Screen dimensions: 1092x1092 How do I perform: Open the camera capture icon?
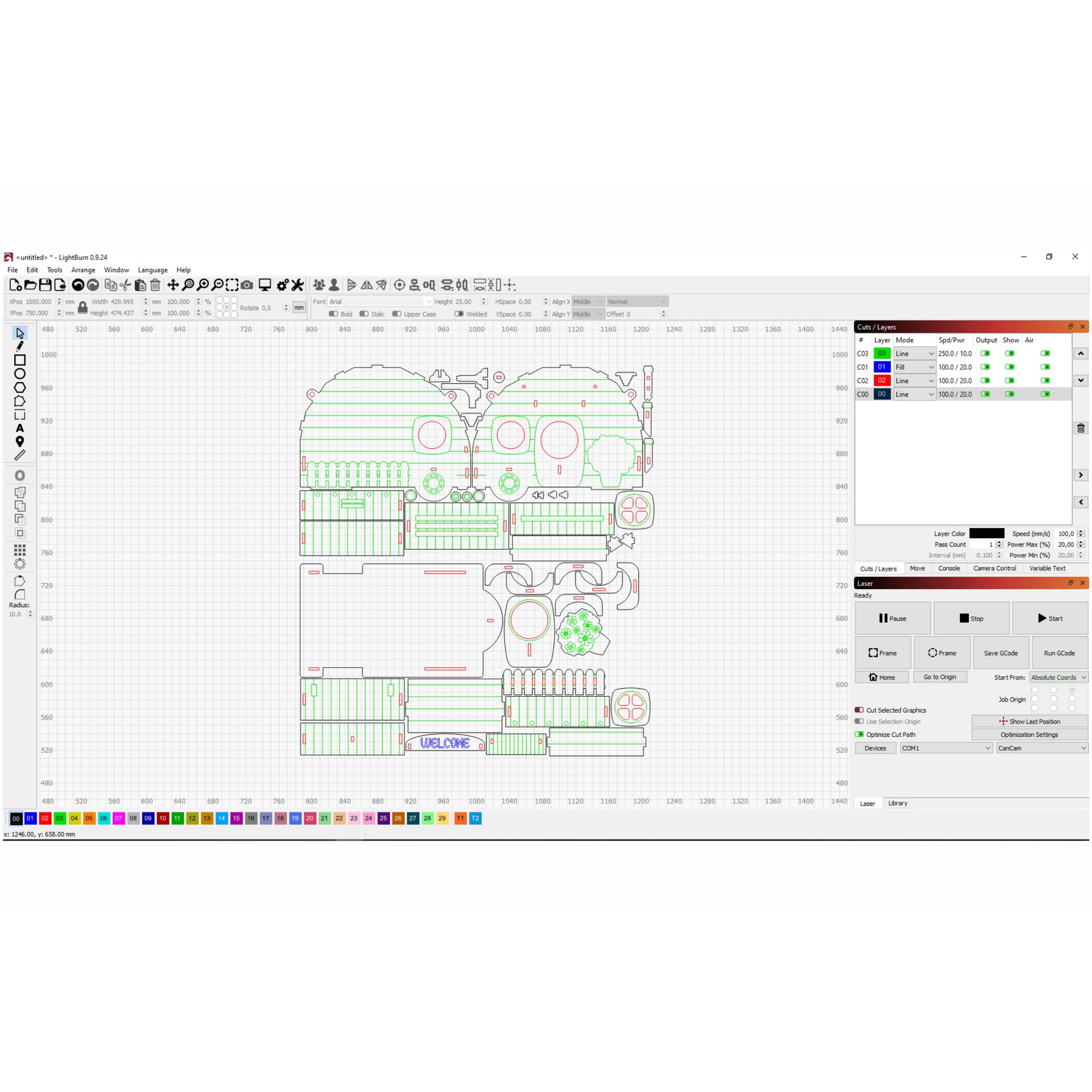(247, 285)
